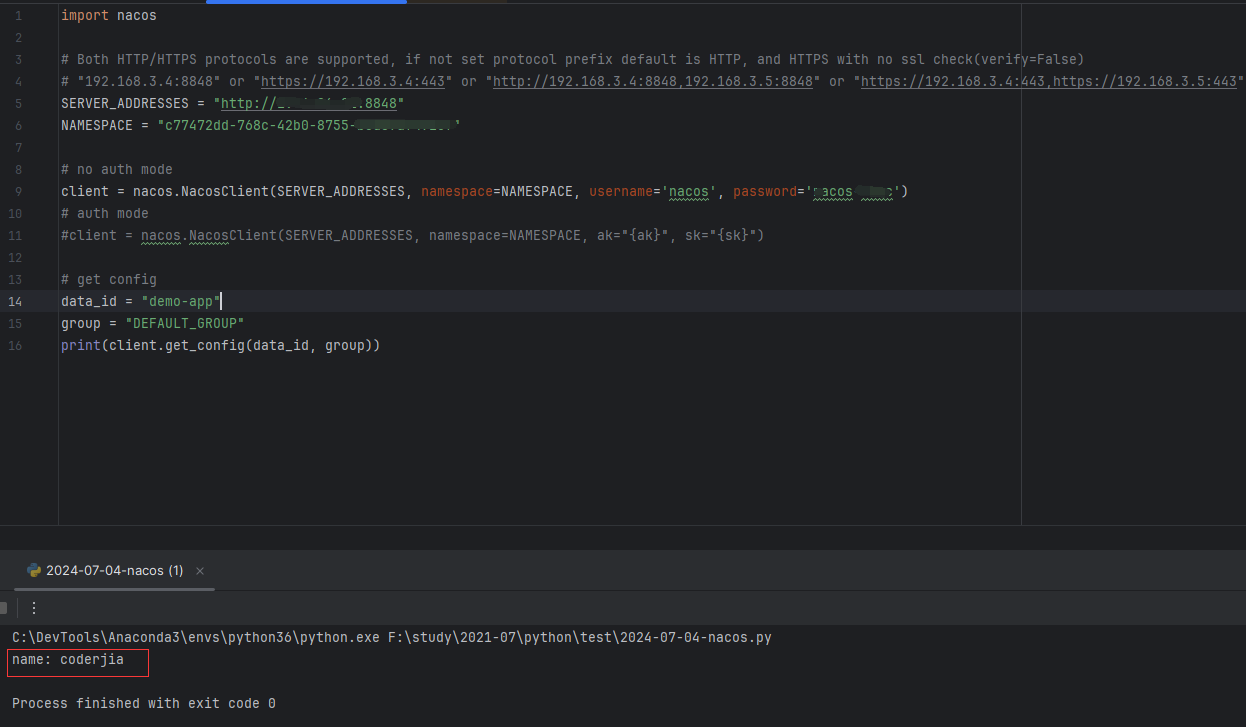The width and height of the screenshot is (1246, 727).
Task: Click the gutter at line number 16
Action: (15, 345)
